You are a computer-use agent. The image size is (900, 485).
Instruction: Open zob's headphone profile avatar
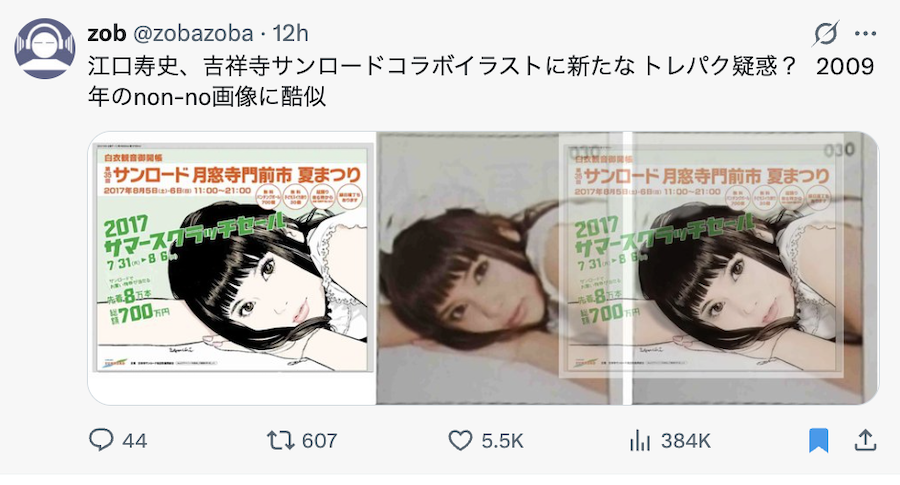tap(45, 48)
